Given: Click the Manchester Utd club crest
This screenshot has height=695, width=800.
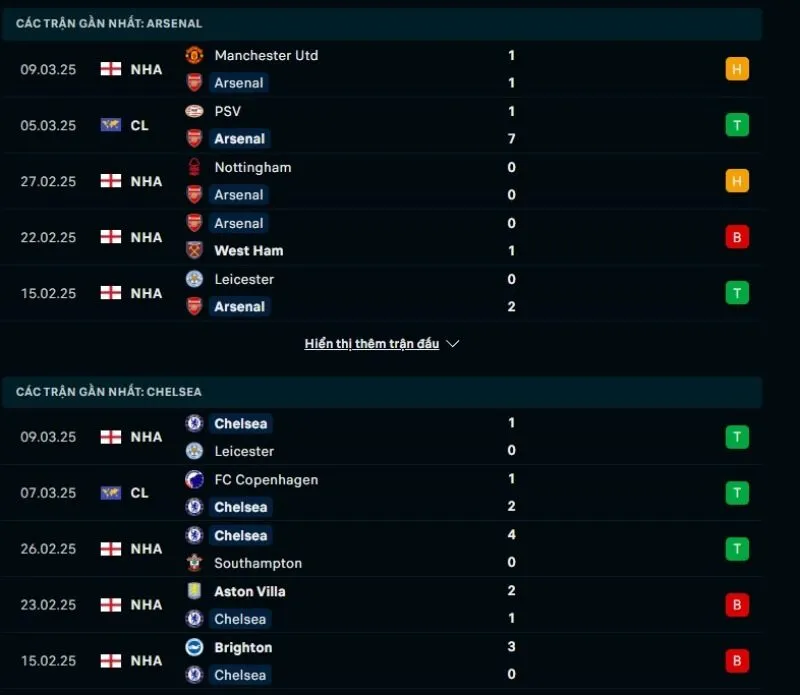Looking at the screenshot, I should click(x=192, y=56).
